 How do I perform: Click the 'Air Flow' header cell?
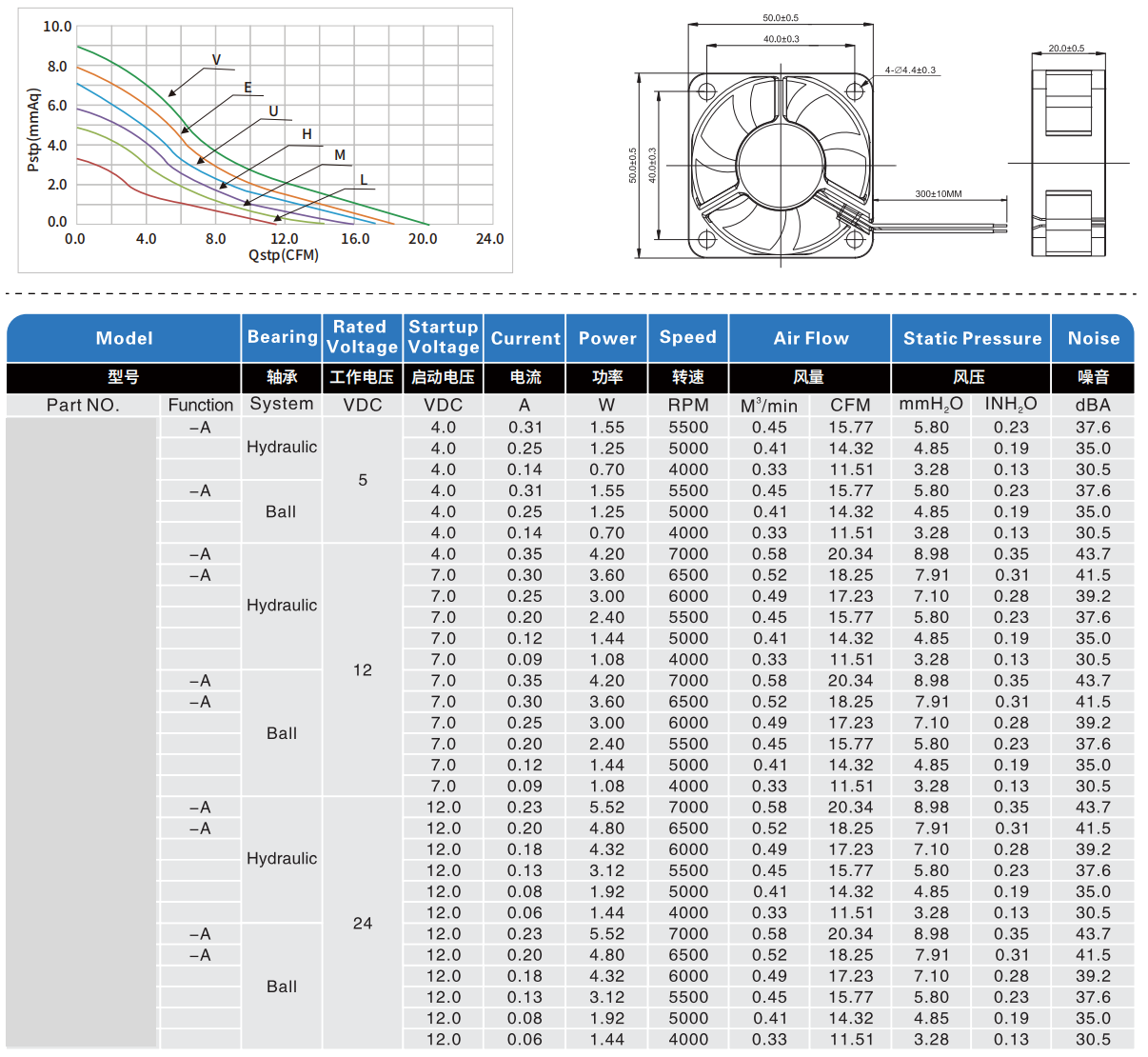810,338
